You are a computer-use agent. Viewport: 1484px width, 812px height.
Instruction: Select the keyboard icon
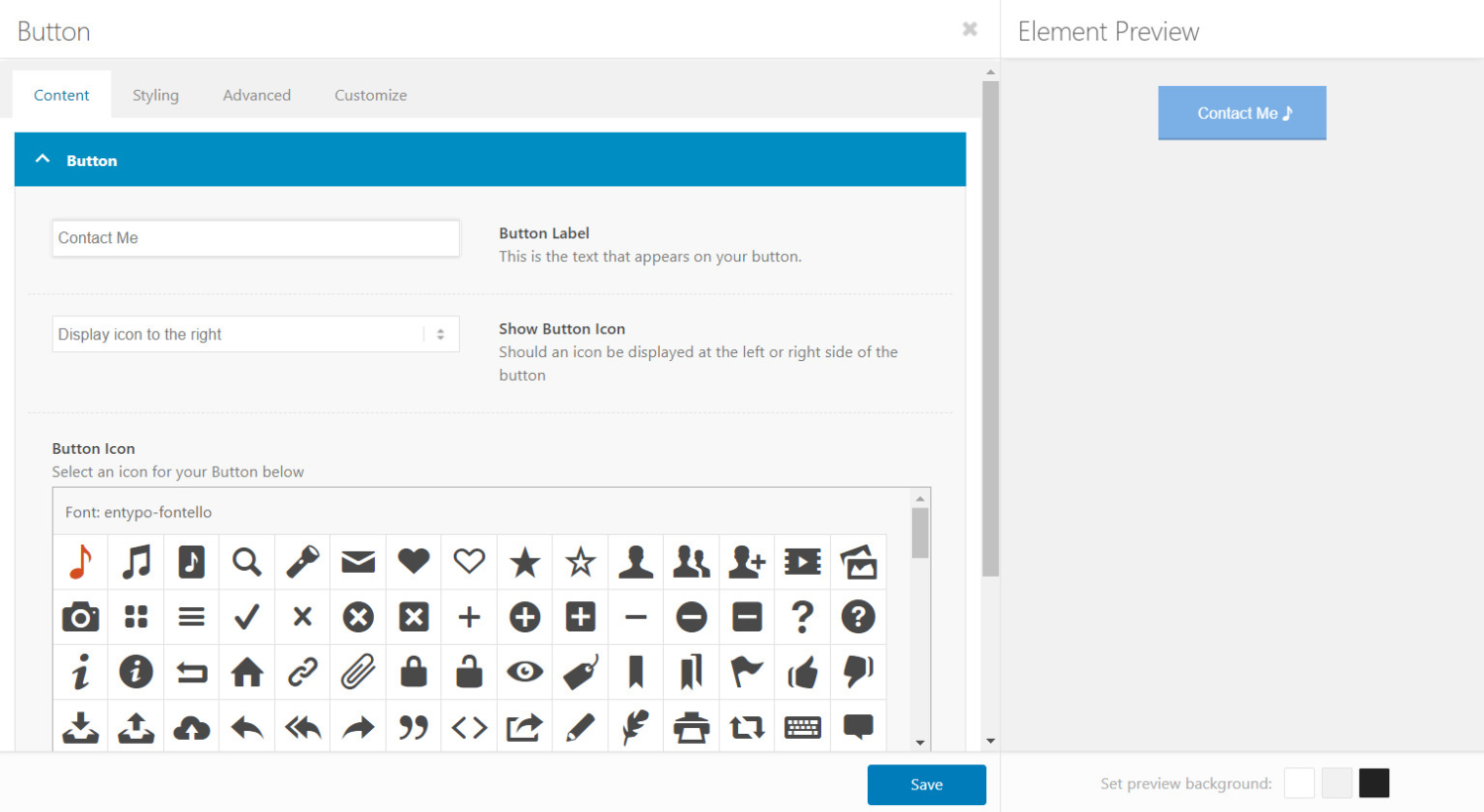click(x=801, y=727)
